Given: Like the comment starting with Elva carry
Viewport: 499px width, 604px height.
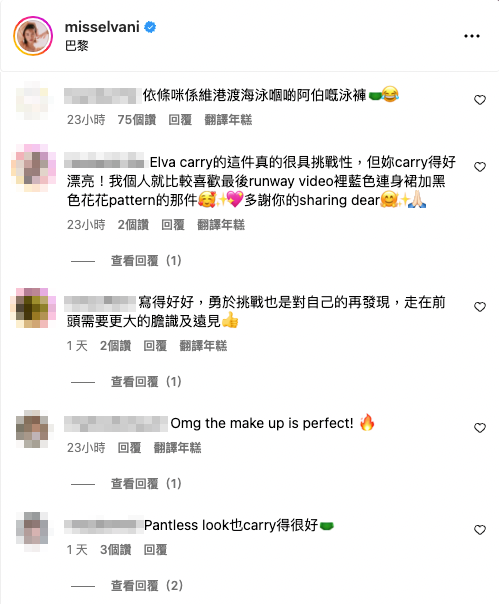Looking at the screenshot, I should [480, 167].
